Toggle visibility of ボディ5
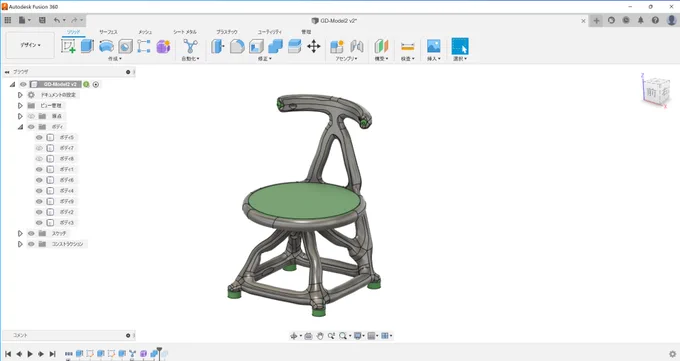This screenshot has width=680, height=361. [39, 137]
